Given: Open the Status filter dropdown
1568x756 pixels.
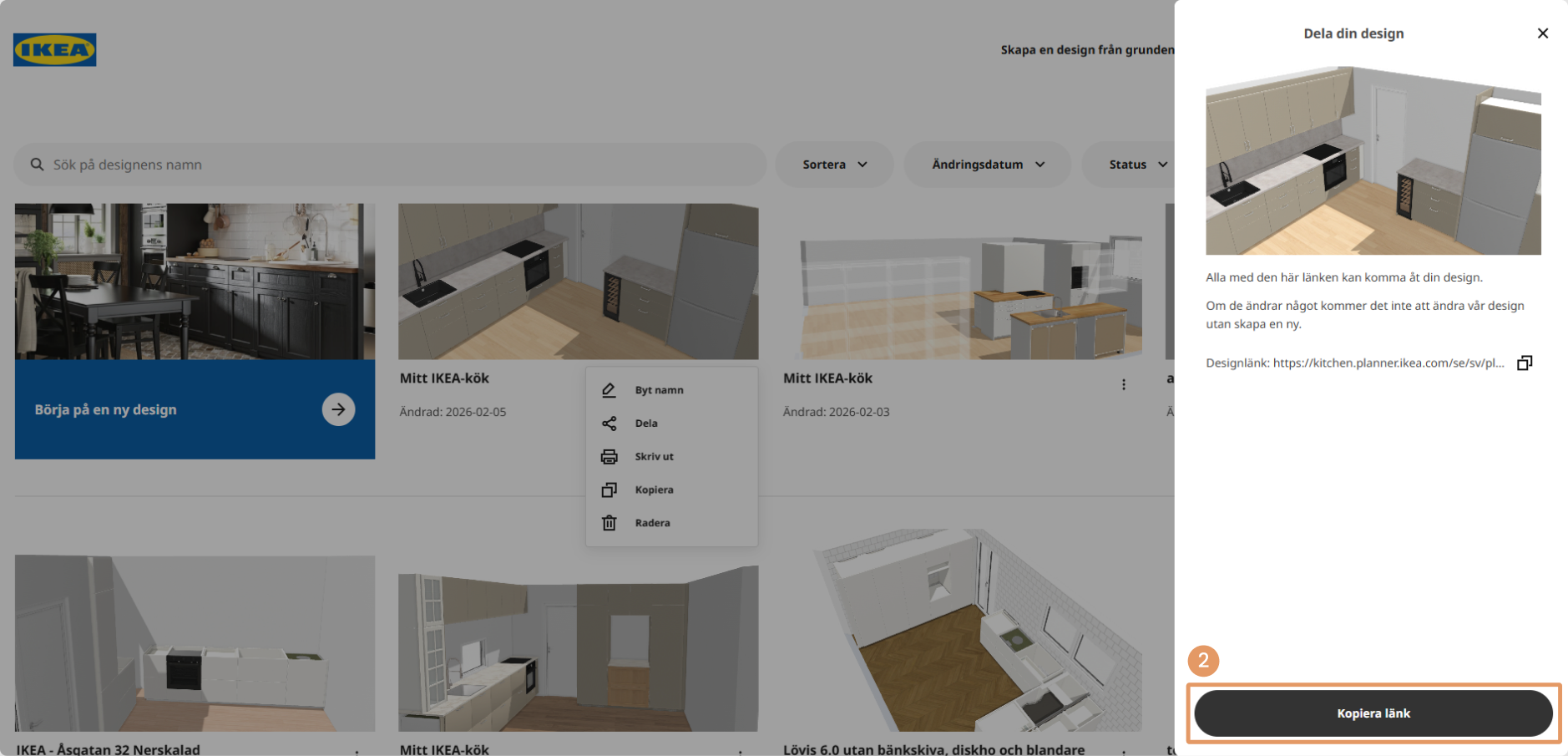Looking at the screenshot, I should [x=1129, y=165].
